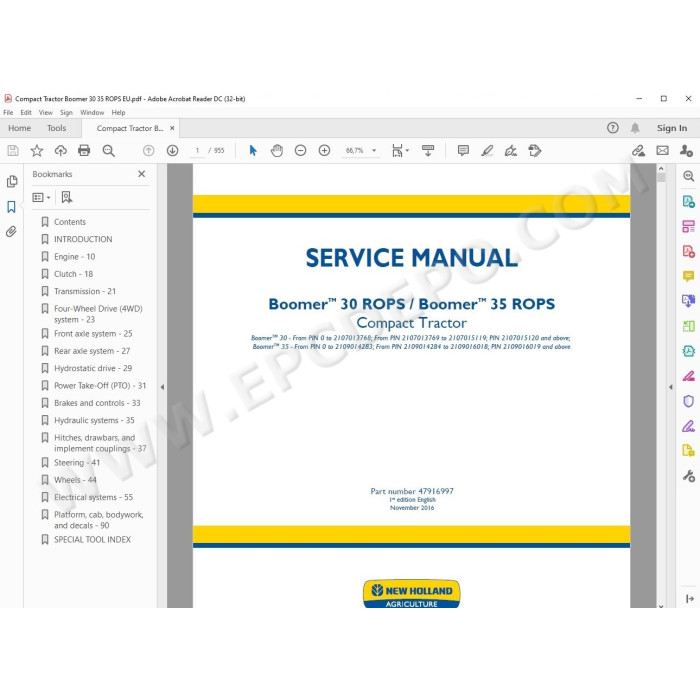Print the document with printer icon
The width and height of the screenshot is (700, 700).
(x=84, y=150)
